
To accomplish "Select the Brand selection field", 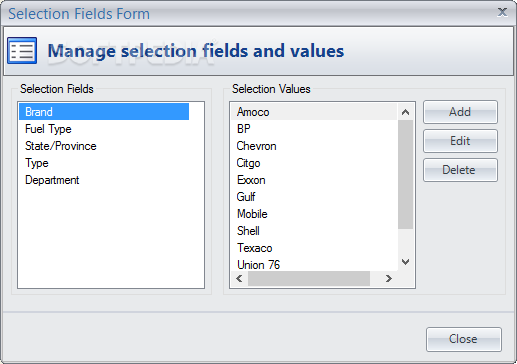I will [104, 112].
